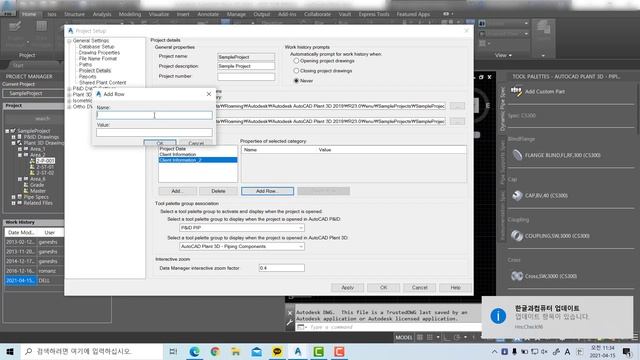Image resolution: width=640 pixels, height=360 pixels.
Task: Select the CAP,BV,40 palette icon
Action: [x=517, y=196]
